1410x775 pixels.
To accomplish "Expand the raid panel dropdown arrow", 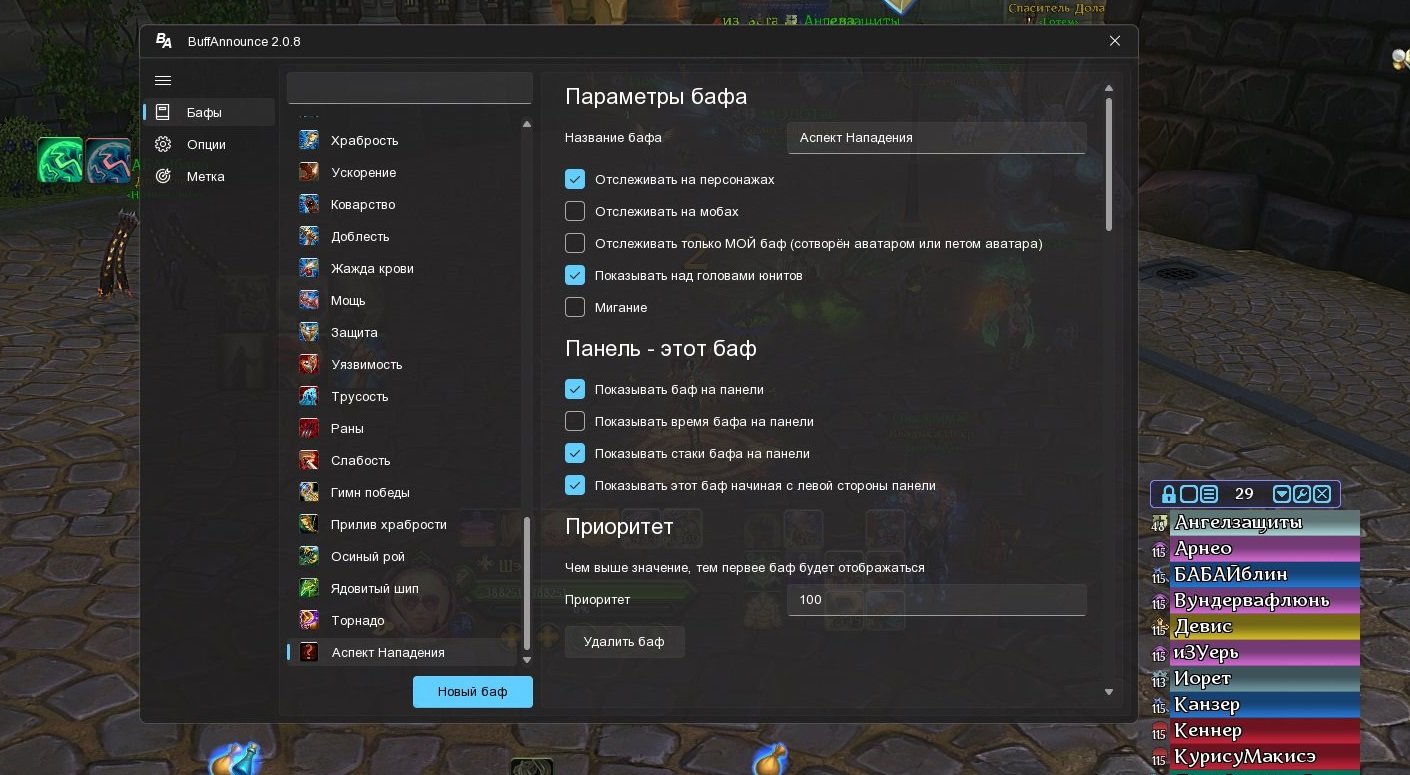I will 1282,494.
